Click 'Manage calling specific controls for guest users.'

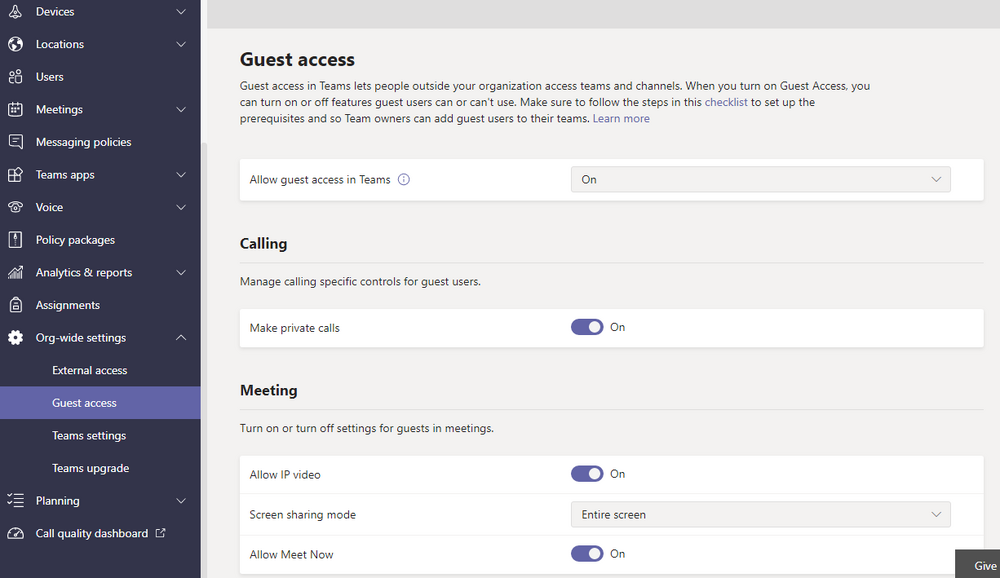pos(360,281)
